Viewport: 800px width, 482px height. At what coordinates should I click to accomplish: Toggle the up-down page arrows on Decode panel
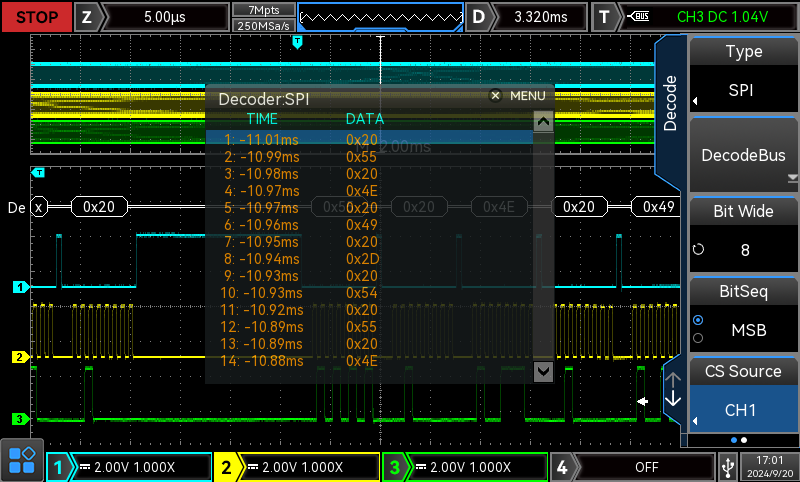(x=673, y=389)
